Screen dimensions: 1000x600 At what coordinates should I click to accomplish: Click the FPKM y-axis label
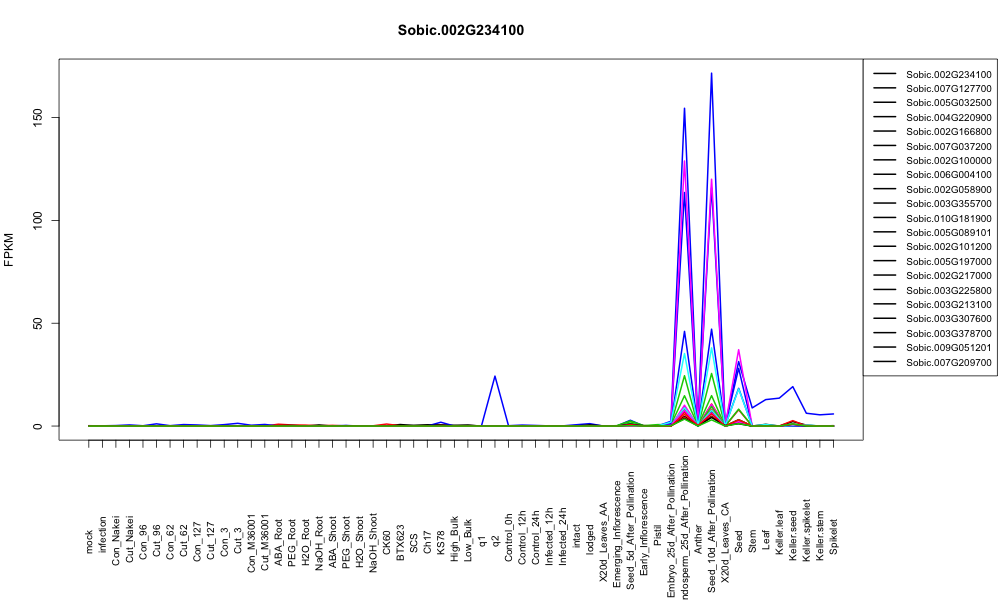tap(9, 249)
